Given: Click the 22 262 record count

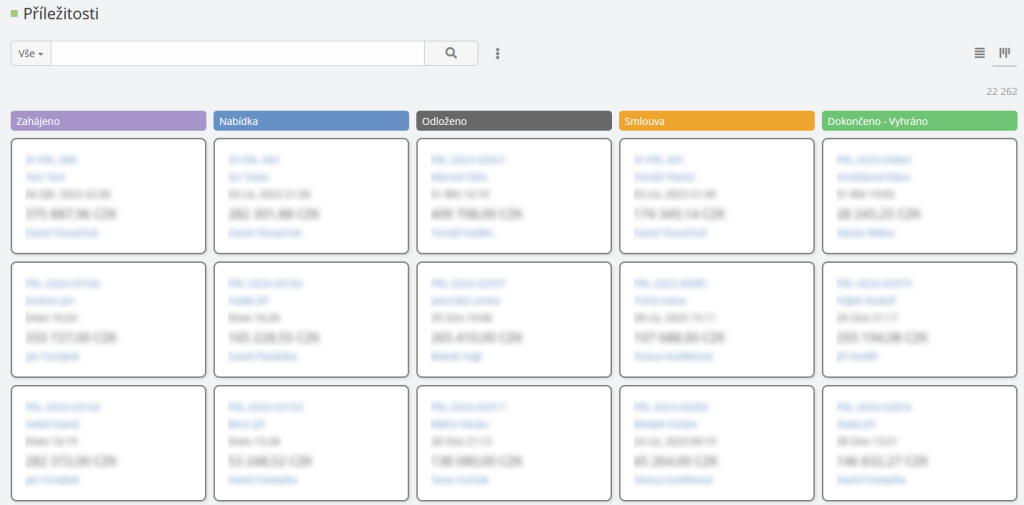Looking at the screenshot, I should 1001,92.
